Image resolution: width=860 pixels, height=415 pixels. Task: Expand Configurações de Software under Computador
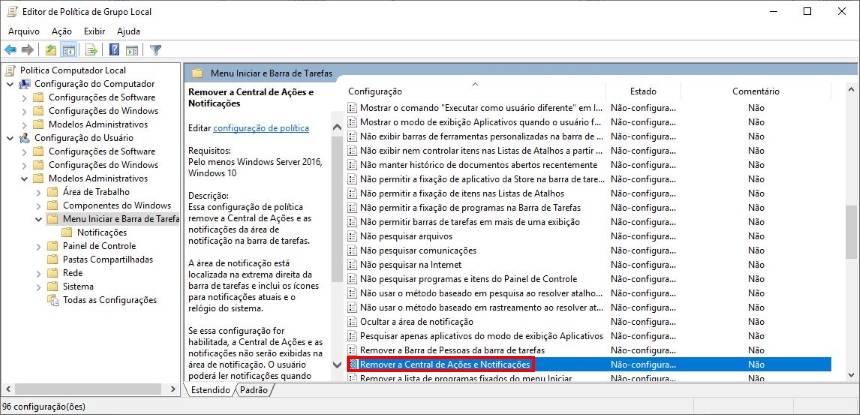tap(24, 98)
